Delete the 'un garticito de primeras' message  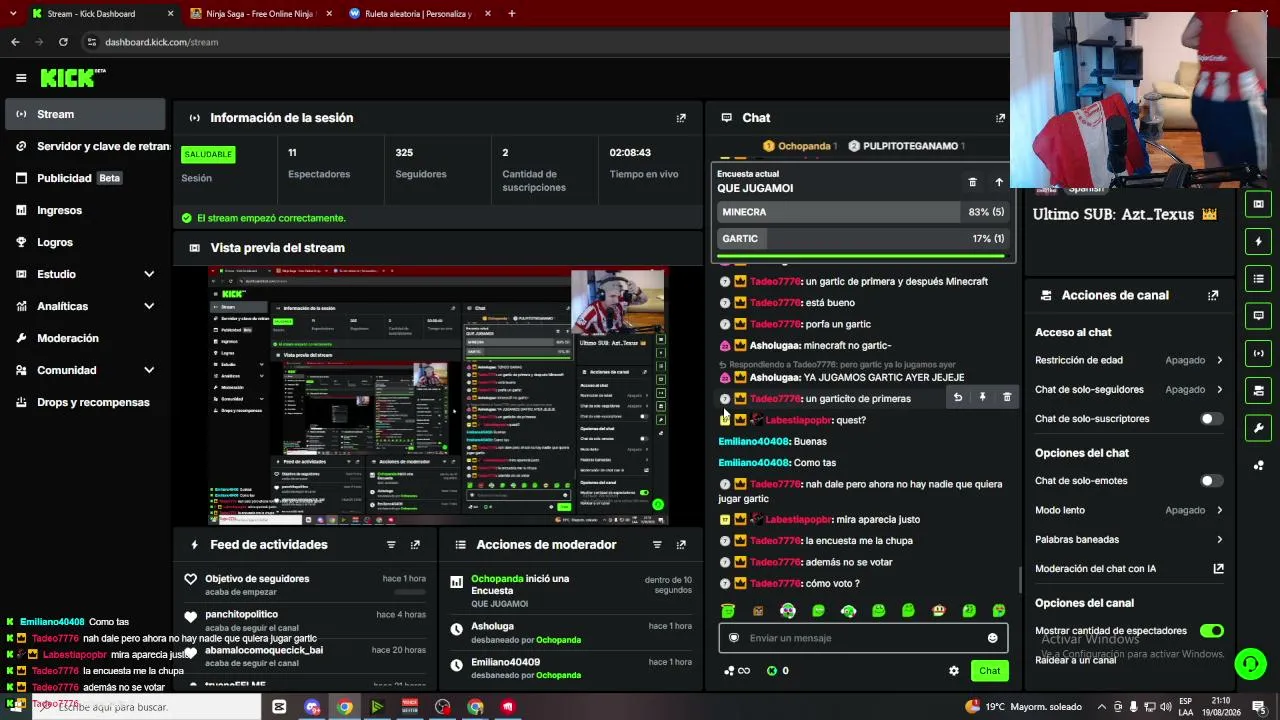point(1007,398)
